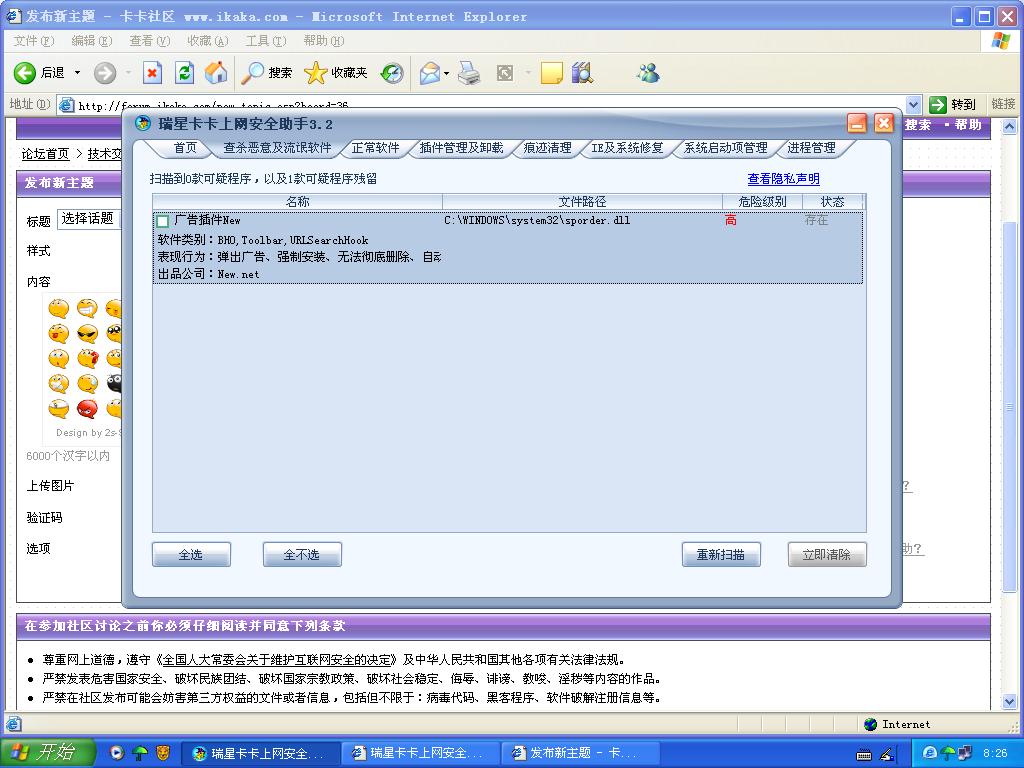Image resolution: width=1024 pixels, height=768 pixels.
Task: Switch to taskbar item 发布新主题
Action: tap(579, 753)
